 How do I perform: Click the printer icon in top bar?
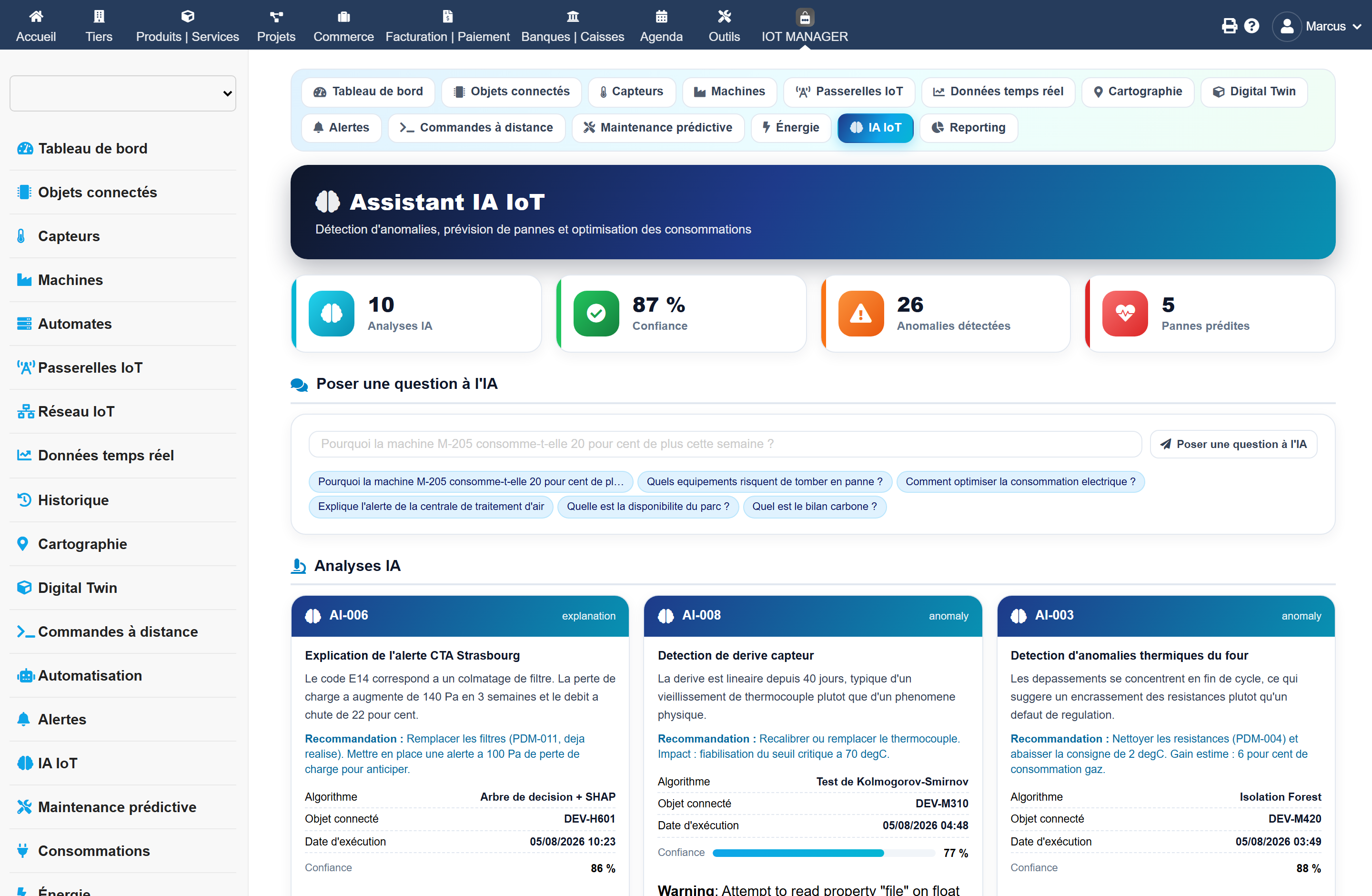point(1229,26)
